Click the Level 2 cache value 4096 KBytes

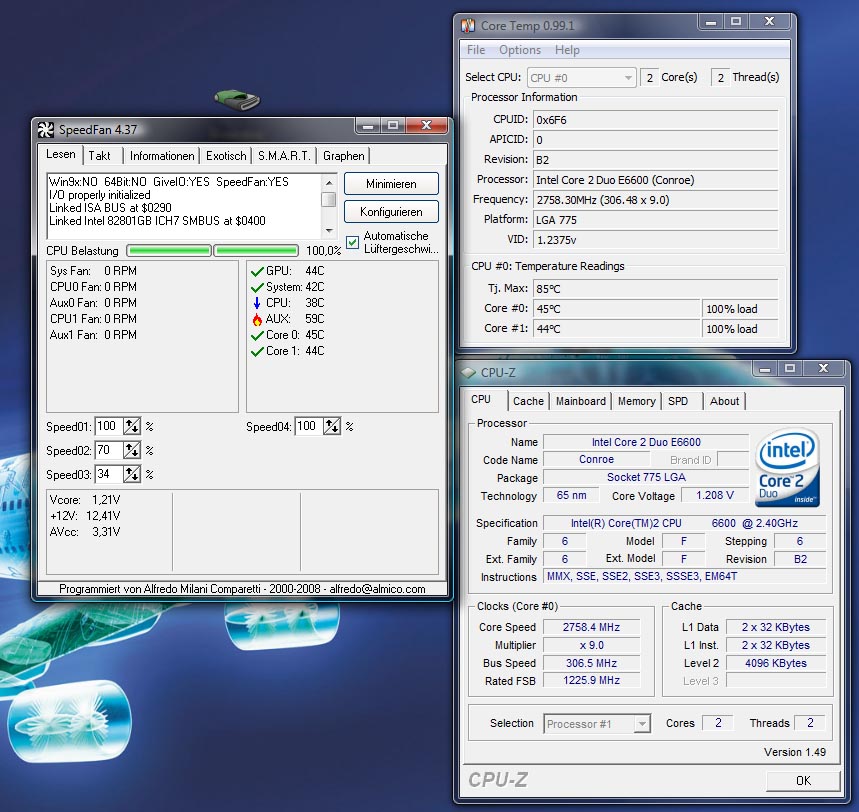click(x=776, y=663)
